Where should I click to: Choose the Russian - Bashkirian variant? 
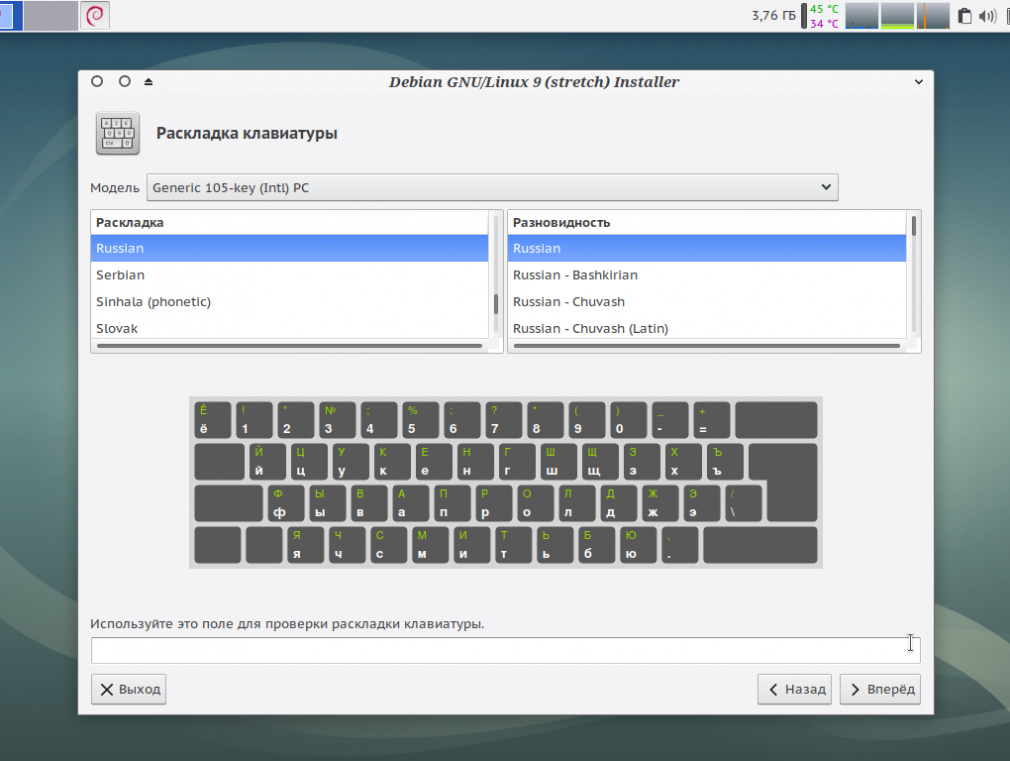707,275
